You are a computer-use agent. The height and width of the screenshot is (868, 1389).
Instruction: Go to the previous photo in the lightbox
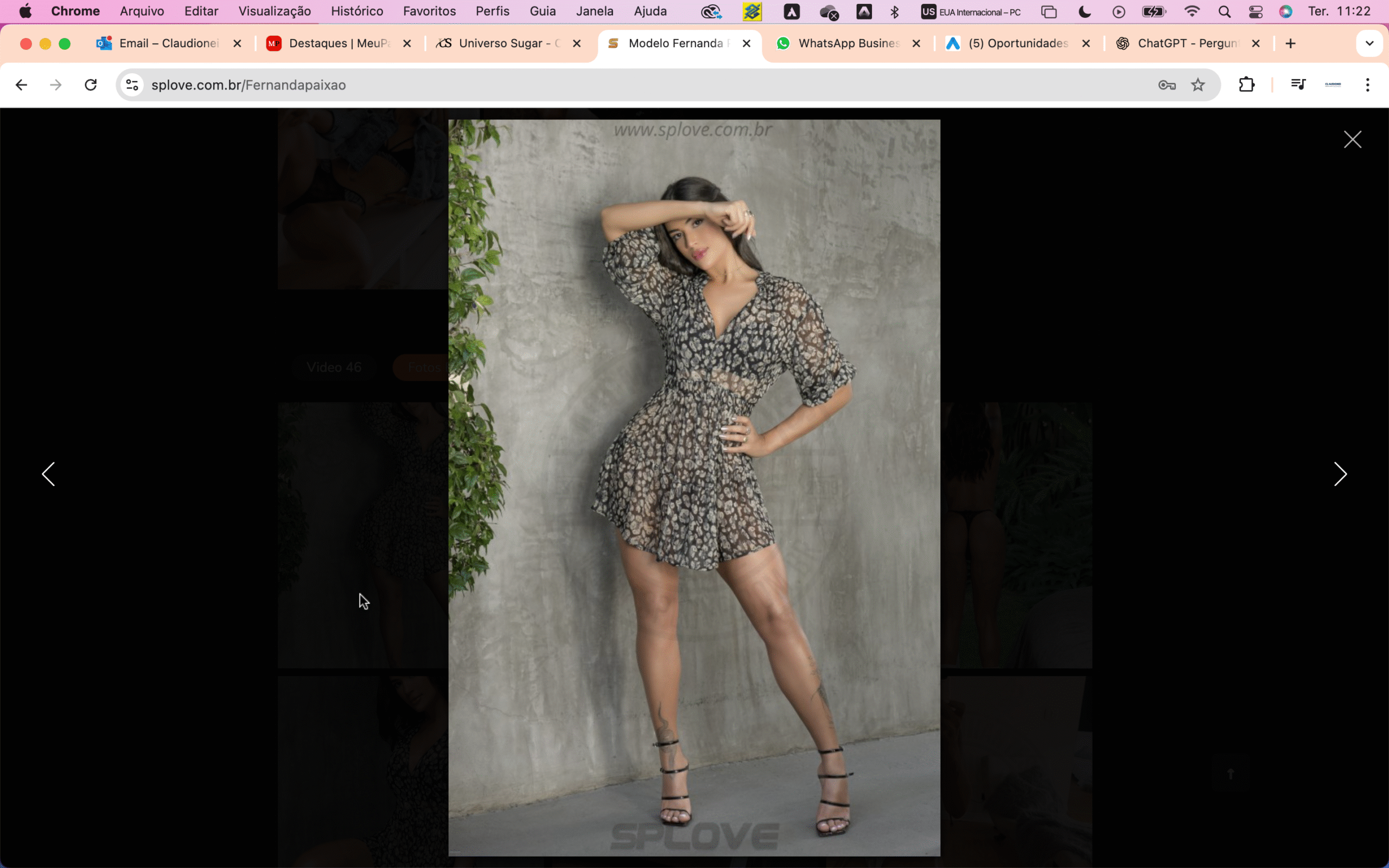tap(49, 474)
